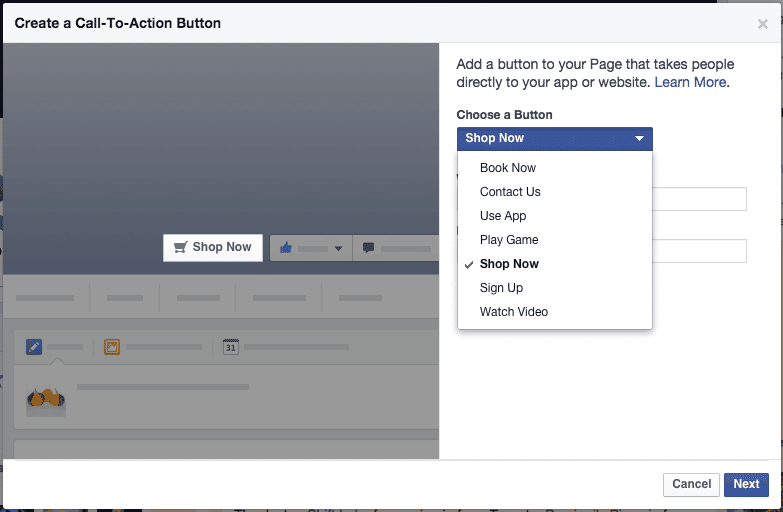Click the checked Shop Now menu entry
Screen dimensions: 783x512
pos(509,264)
